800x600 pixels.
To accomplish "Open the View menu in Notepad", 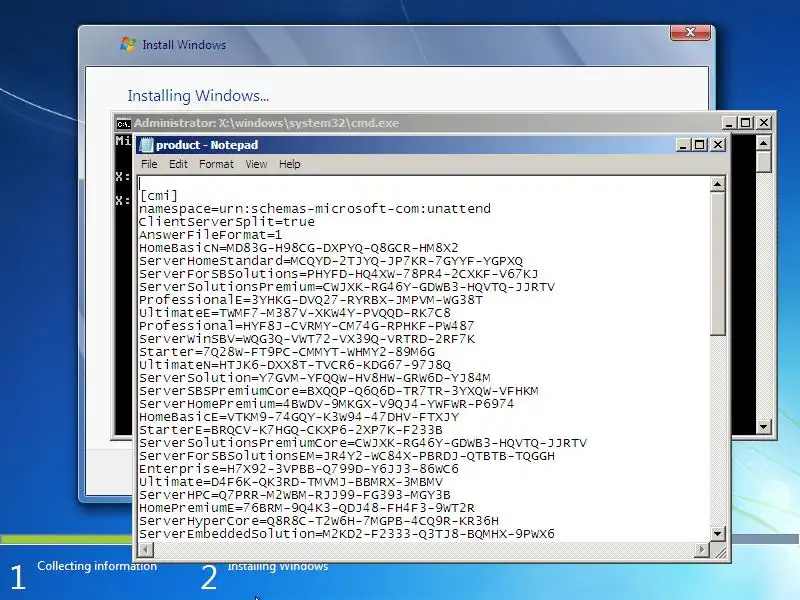I will tap(256, 164).
